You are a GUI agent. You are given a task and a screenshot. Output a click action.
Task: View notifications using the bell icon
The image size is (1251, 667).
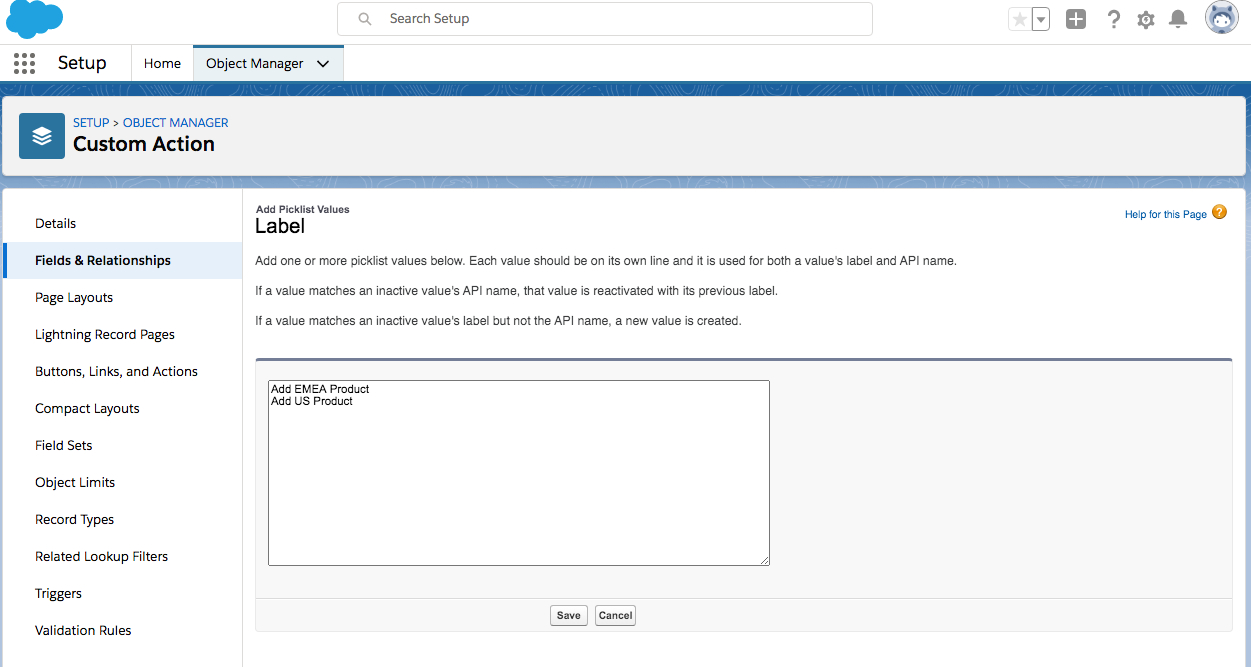(x=1177, y=18)
